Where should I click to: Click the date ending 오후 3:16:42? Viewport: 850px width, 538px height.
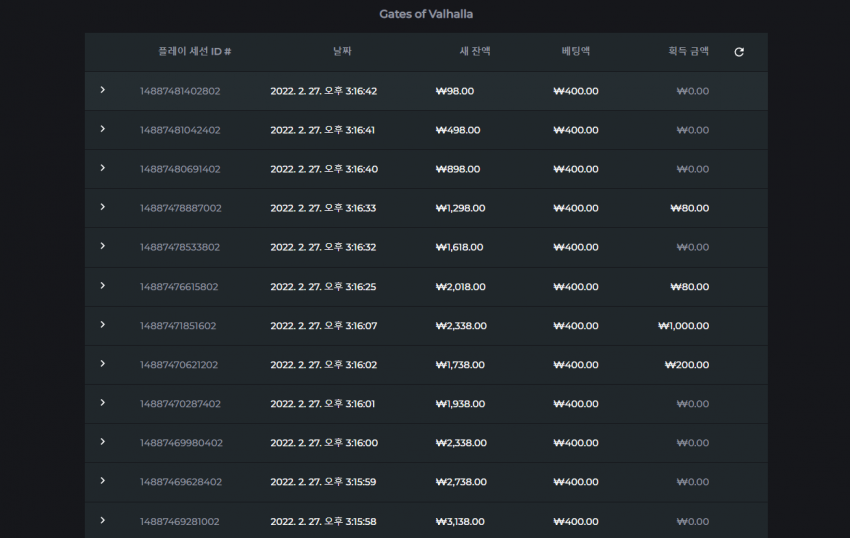tap(324, 91)
